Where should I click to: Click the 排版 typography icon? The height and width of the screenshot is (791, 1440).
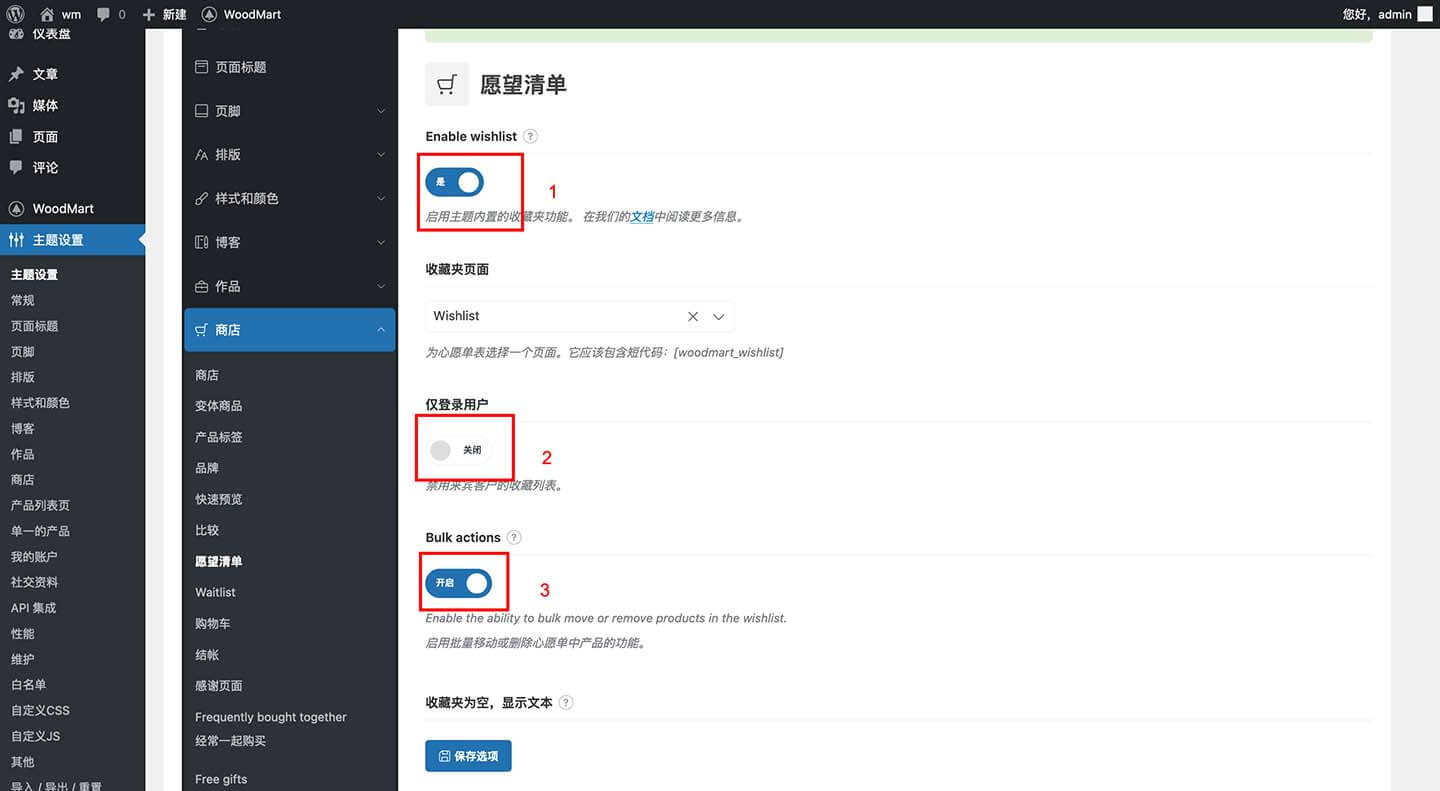201,155
